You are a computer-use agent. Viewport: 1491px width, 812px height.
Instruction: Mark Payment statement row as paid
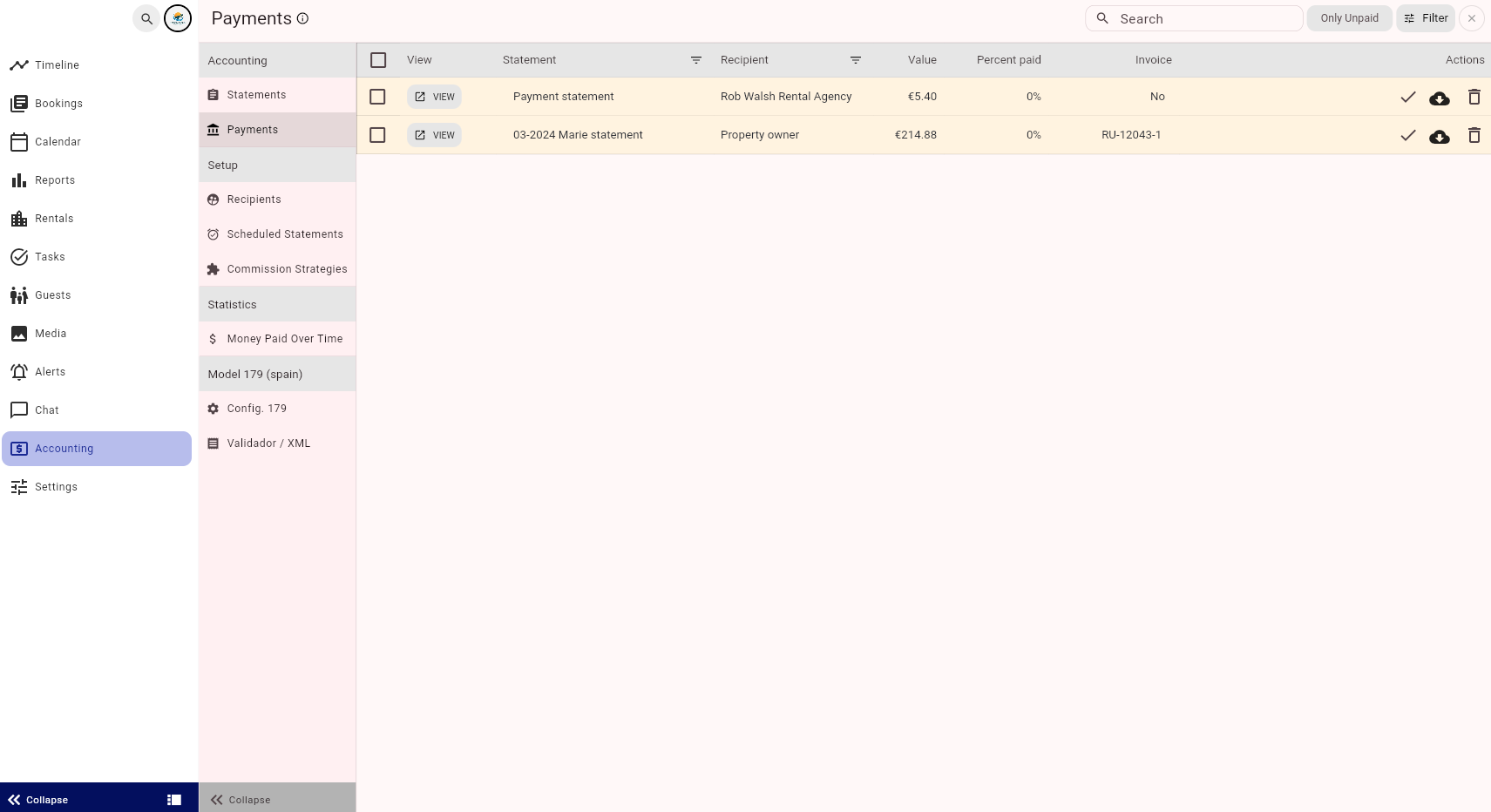pyautogui.click(x=1408, y=97)
